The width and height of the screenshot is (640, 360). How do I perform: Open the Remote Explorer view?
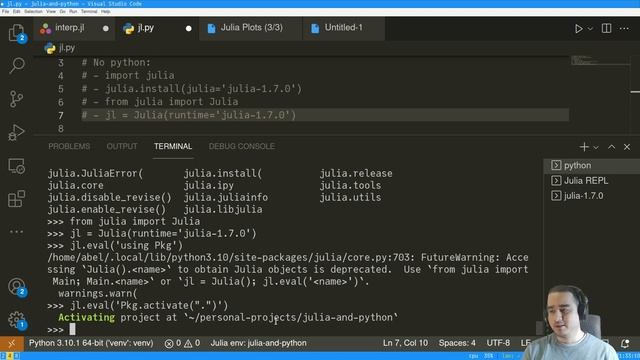(x=16, y=166)
